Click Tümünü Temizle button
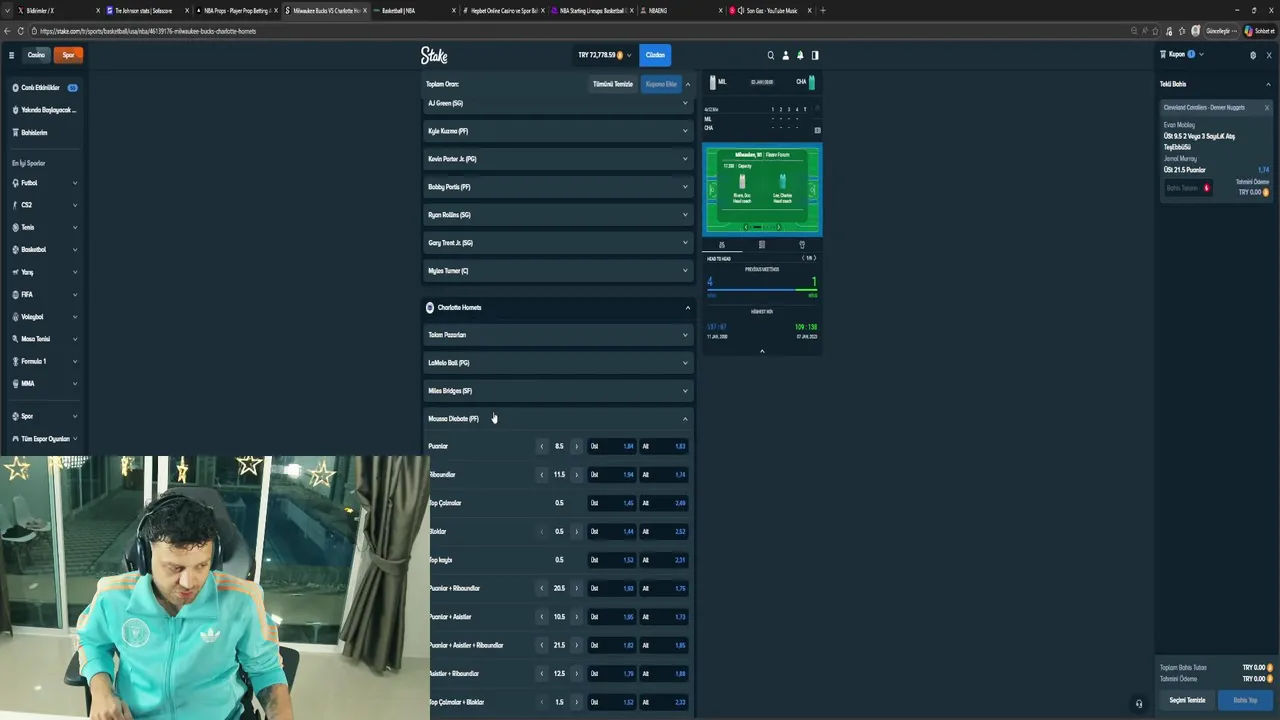This screenshot has height=720, width=1280. tap(613, 84)
